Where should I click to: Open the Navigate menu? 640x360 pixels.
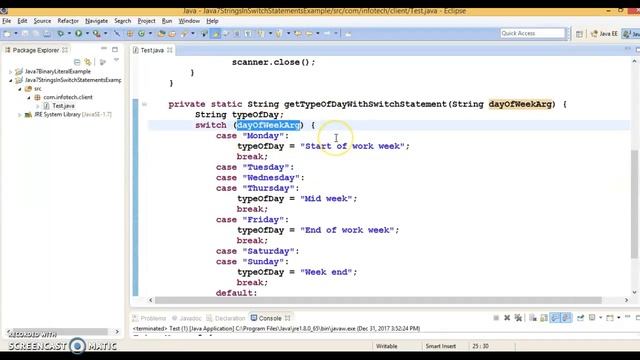(x=96, y=21)
